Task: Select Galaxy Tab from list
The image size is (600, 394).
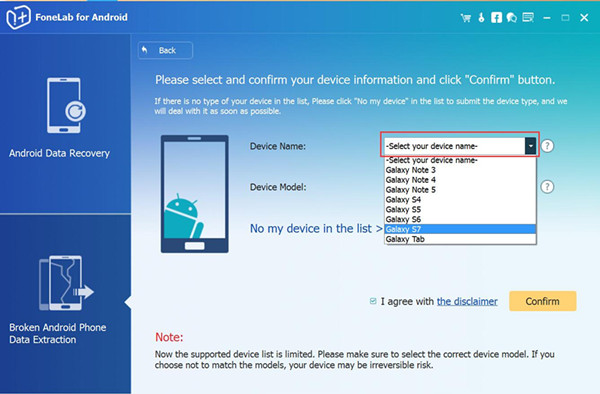Action: [460, 239]
